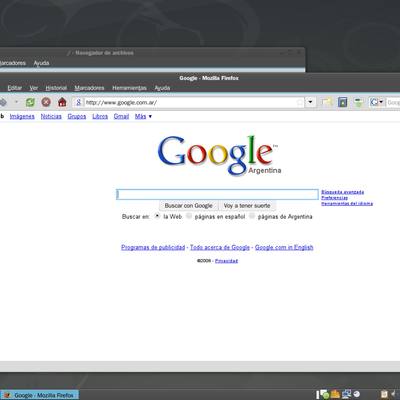
Task: Click the green circle tray icon
Action: 325,395
